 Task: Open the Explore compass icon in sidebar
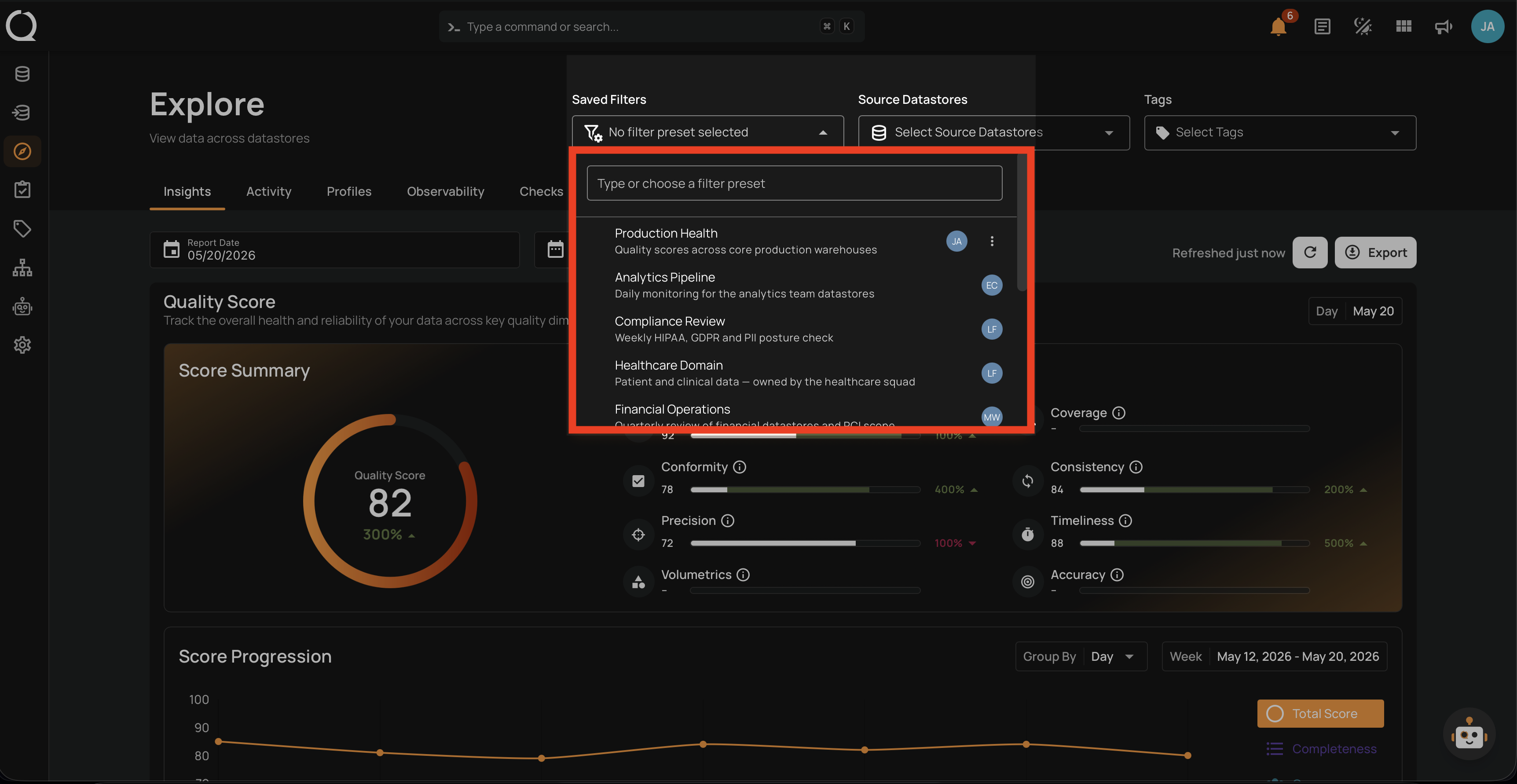tap(22, 151)
